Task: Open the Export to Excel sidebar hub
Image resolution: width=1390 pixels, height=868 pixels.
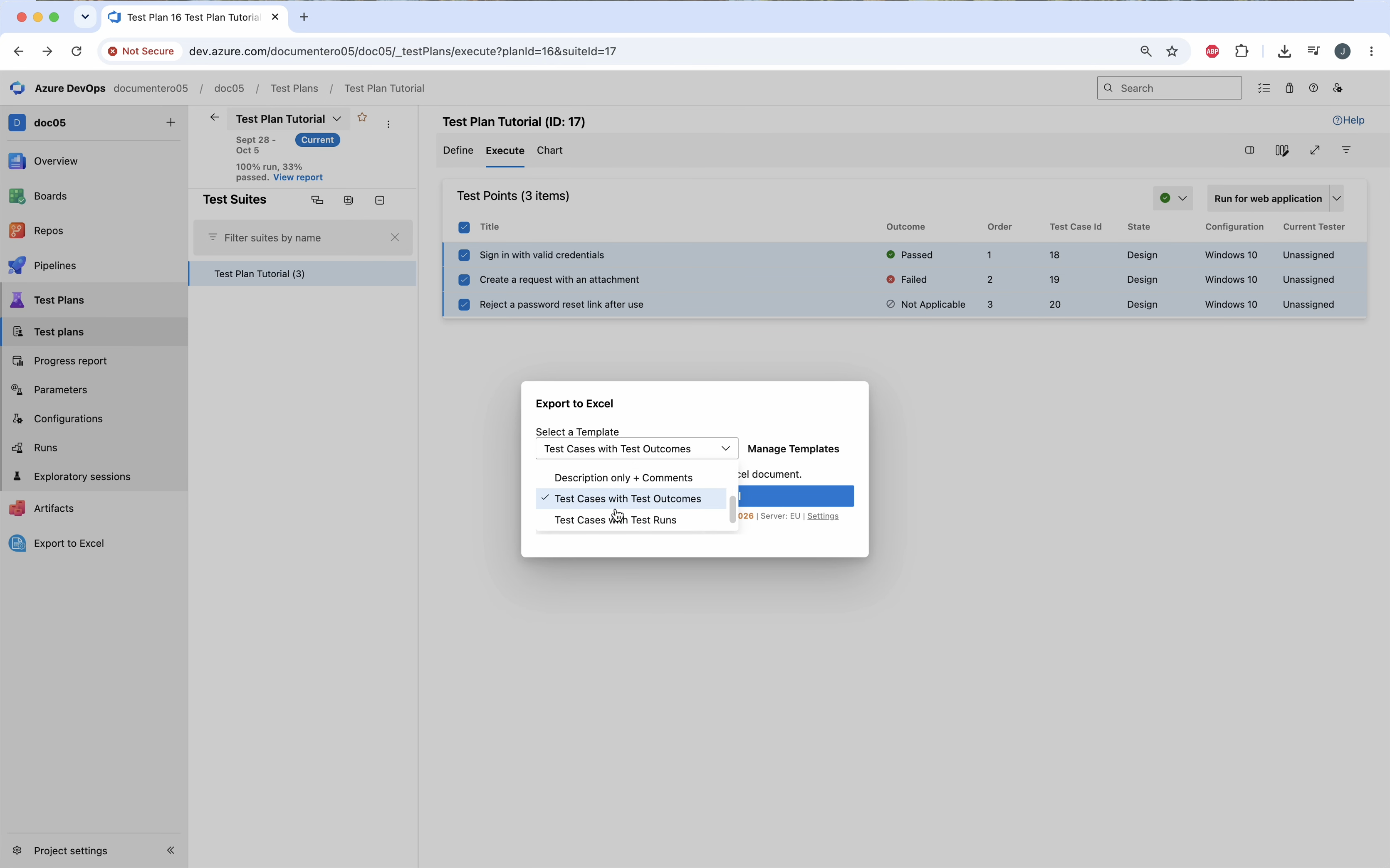Action: [69, 543]
